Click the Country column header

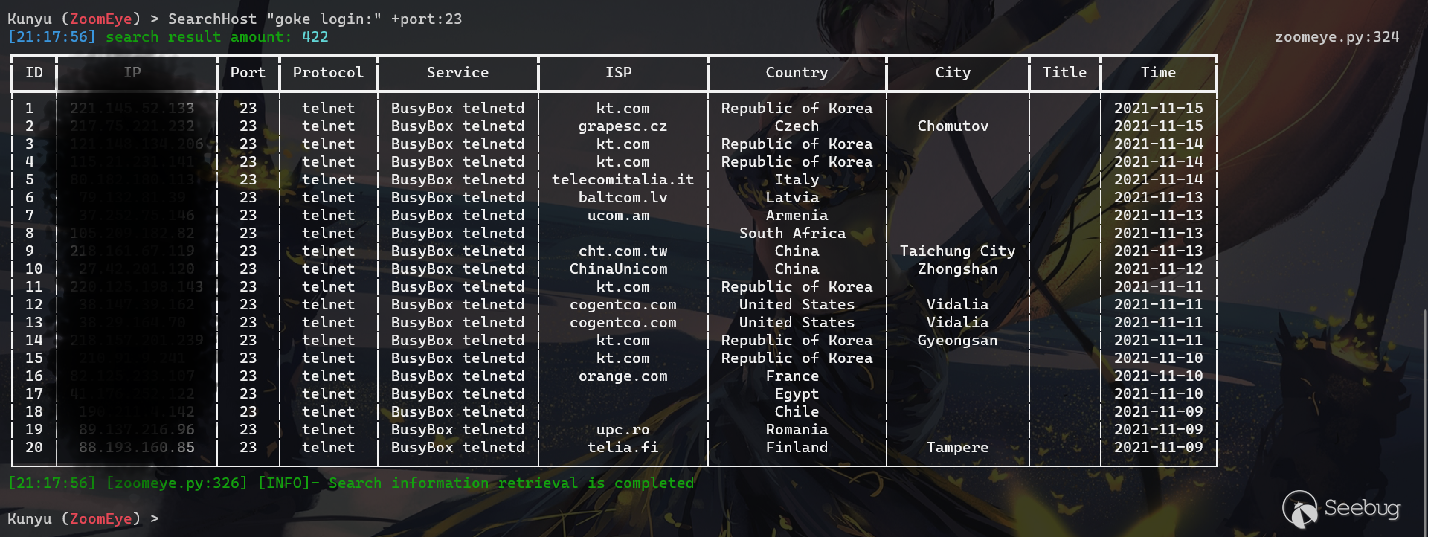click(x=796, y=72)
